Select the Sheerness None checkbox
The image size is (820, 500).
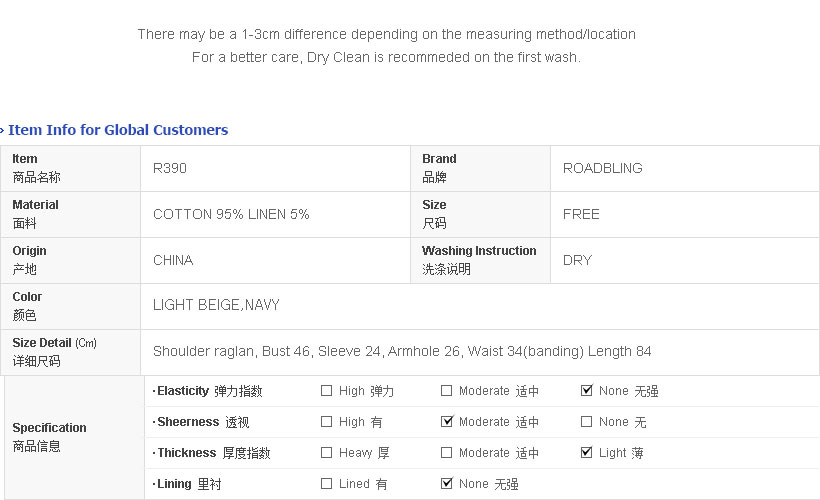pos(586,422)
